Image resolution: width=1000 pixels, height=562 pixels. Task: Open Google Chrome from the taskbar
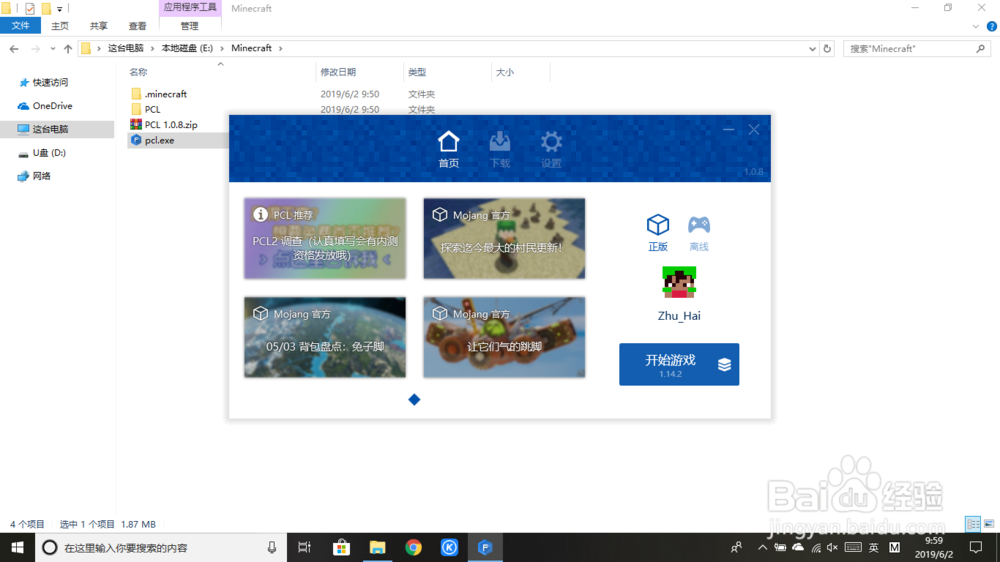point(413,547)
